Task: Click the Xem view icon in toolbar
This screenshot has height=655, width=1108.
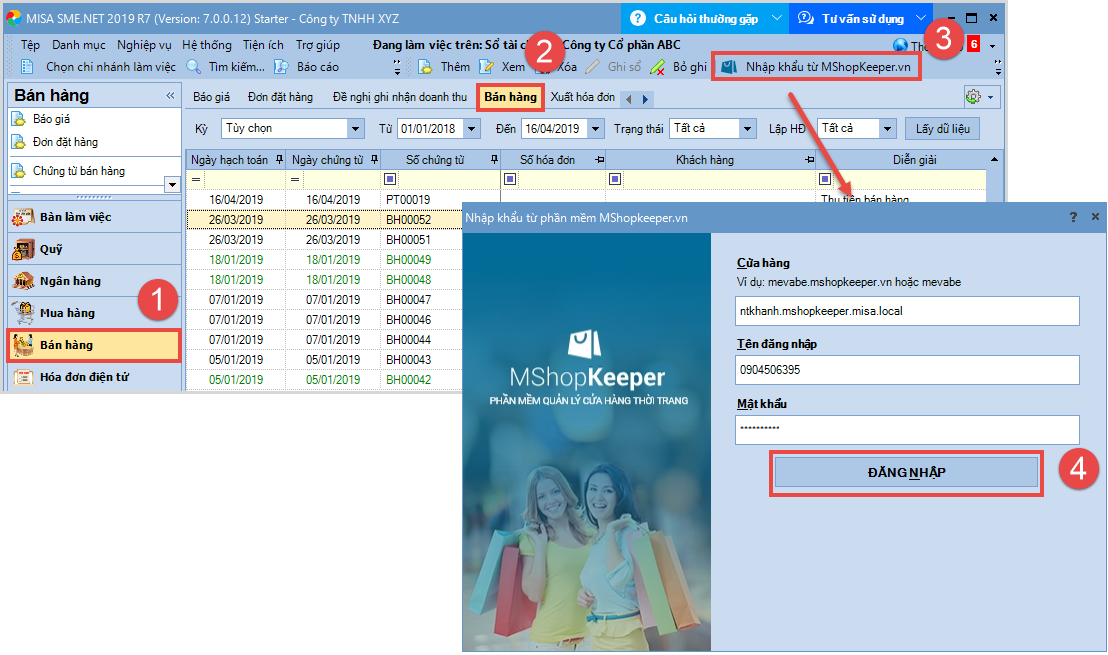Action: click(486, 66)
